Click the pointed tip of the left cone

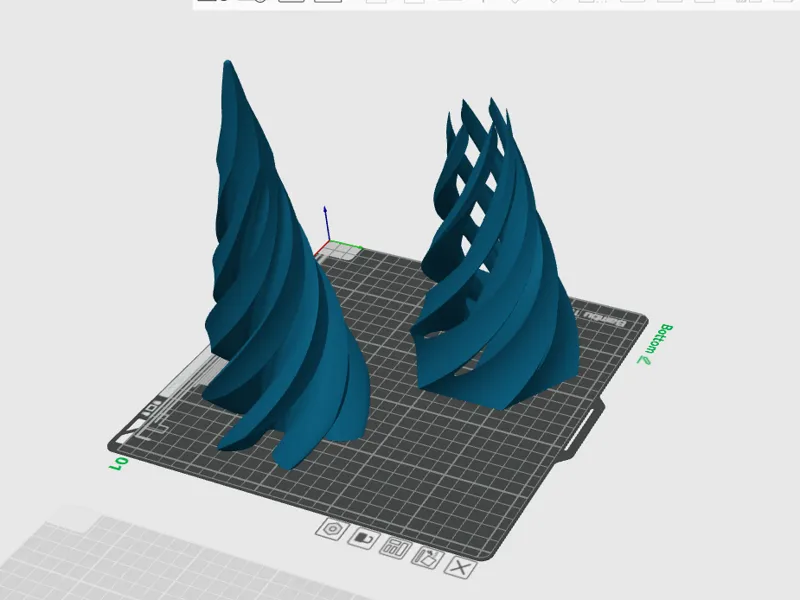click(228, 63)
